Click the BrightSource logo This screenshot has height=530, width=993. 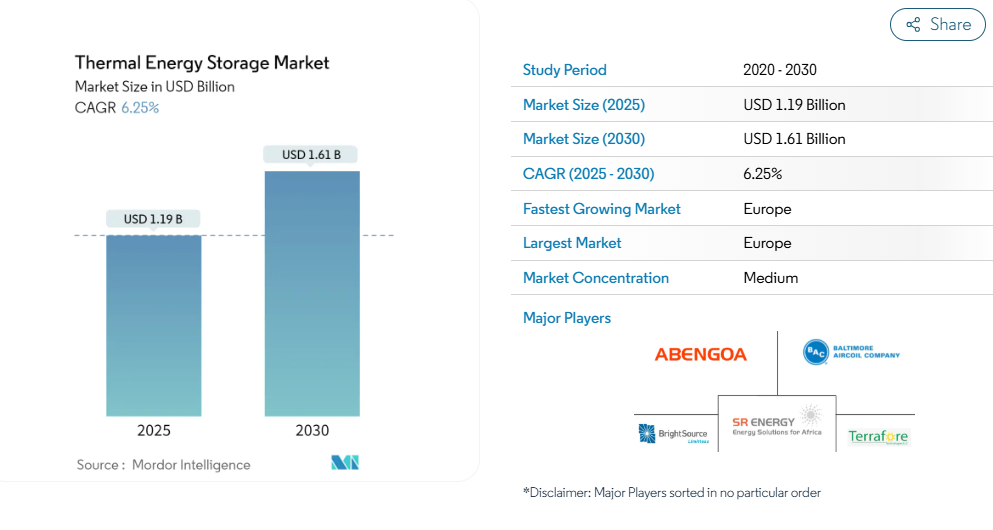click(673, 434)
